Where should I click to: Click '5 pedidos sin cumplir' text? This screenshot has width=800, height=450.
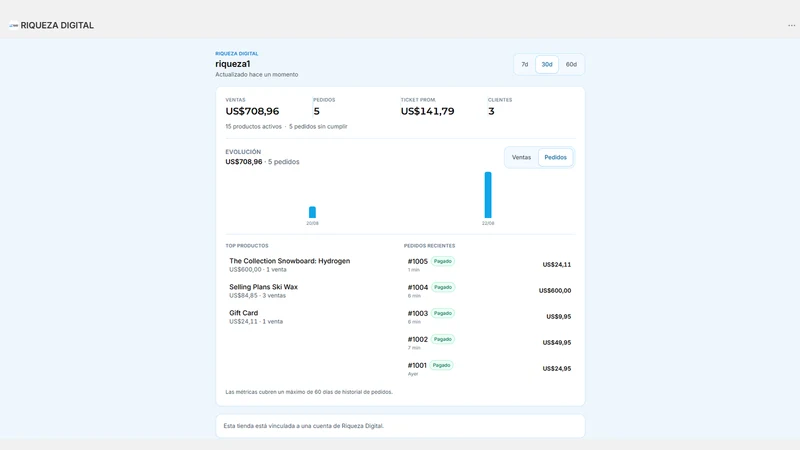[318, 127]
